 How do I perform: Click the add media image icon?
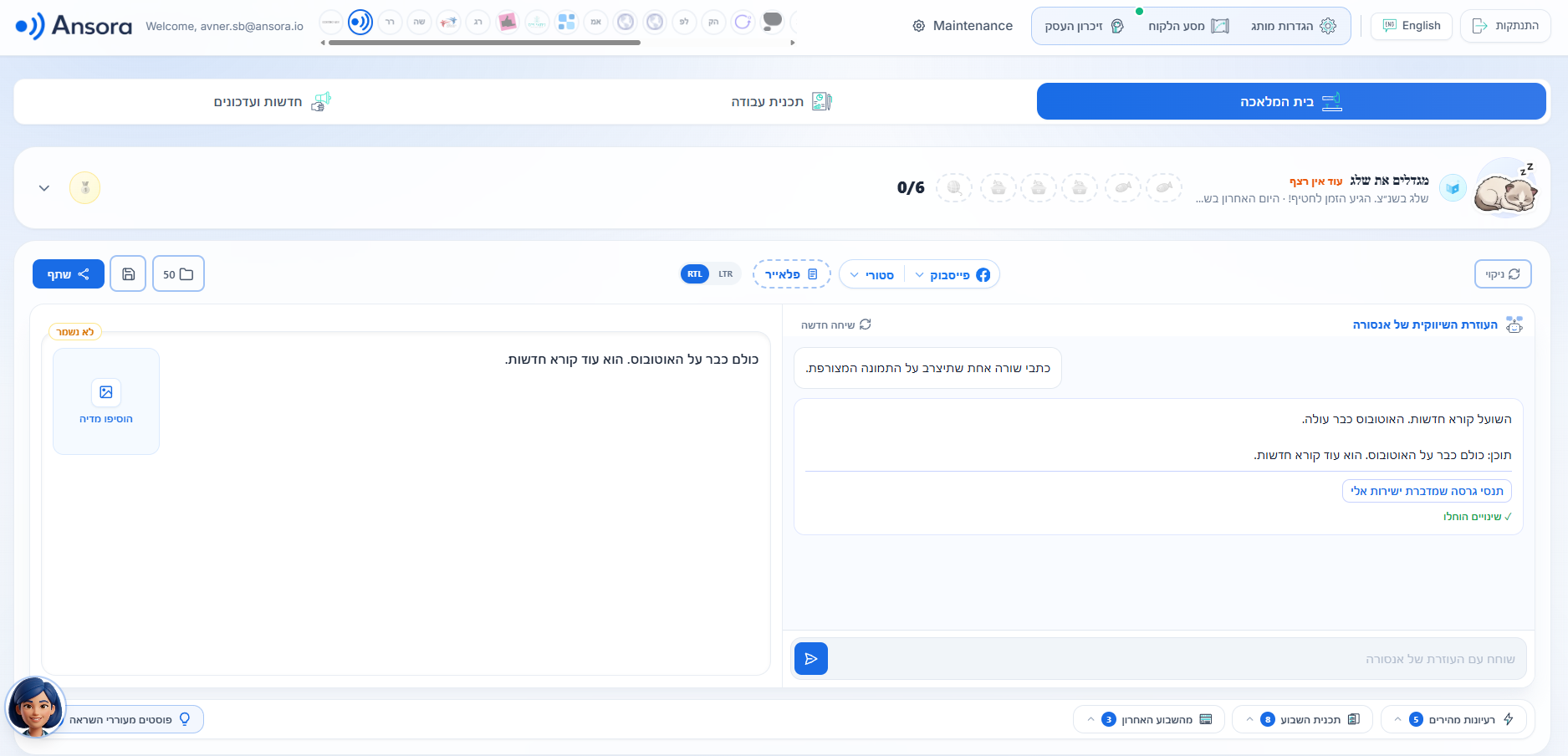[x=106, y=392]
